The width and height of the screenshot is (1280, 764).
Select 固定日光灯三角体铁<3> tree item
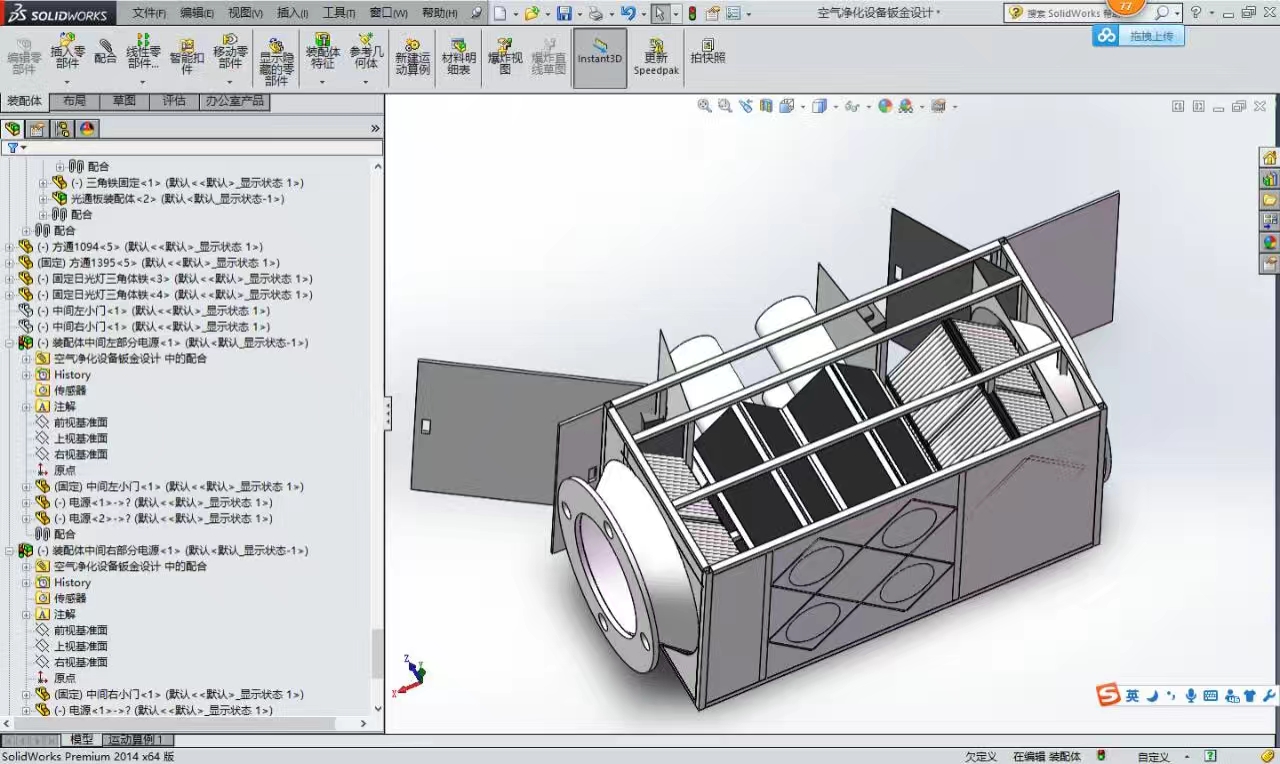(174, 279)
